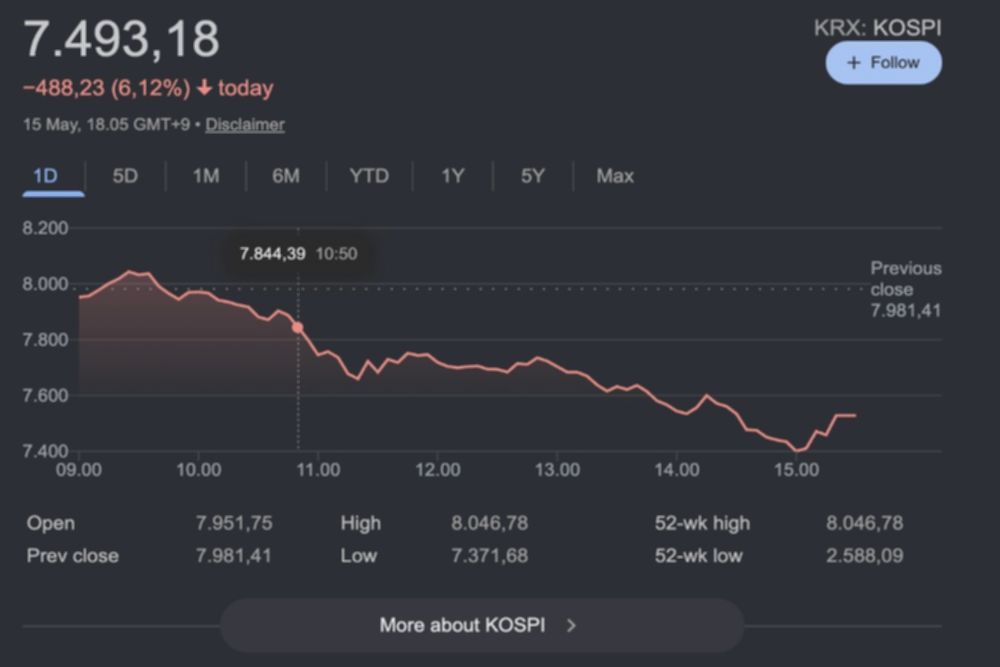Select the 1D chart range tab
This screenshot has width=1000, height=667.
pyautogui.click(x=45, y=176)
